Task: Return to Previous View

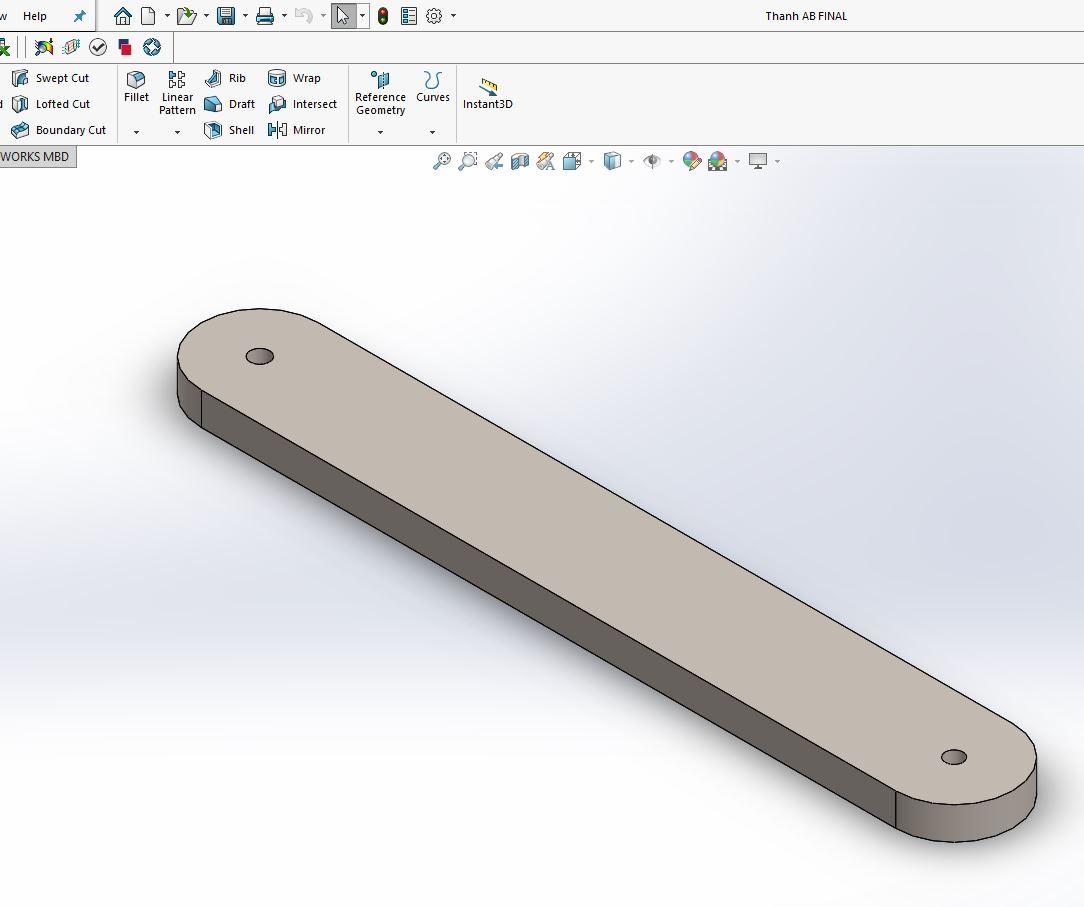Action: click(494, 161)
